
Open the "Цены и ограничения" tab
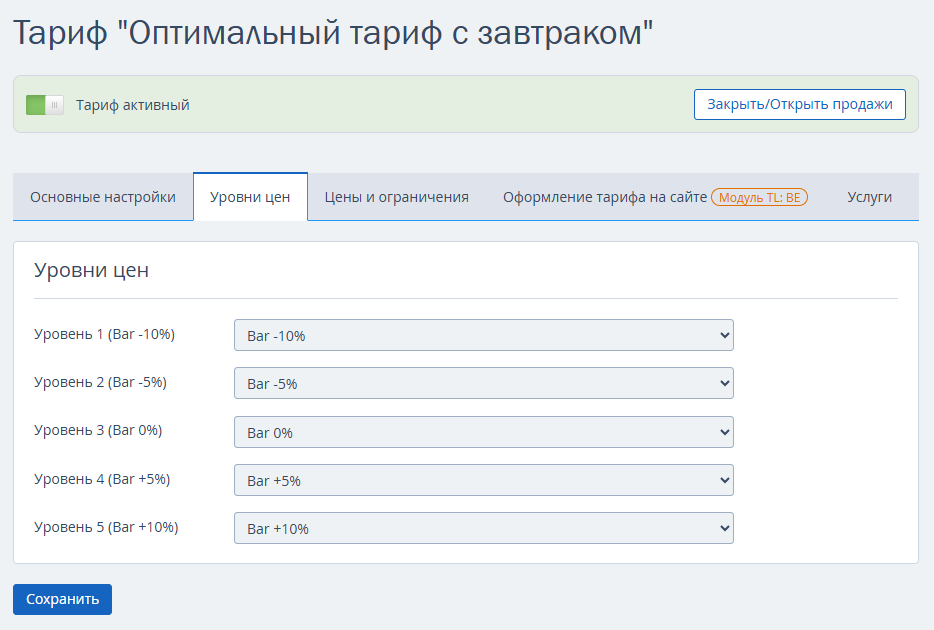(x=397, y=197)
